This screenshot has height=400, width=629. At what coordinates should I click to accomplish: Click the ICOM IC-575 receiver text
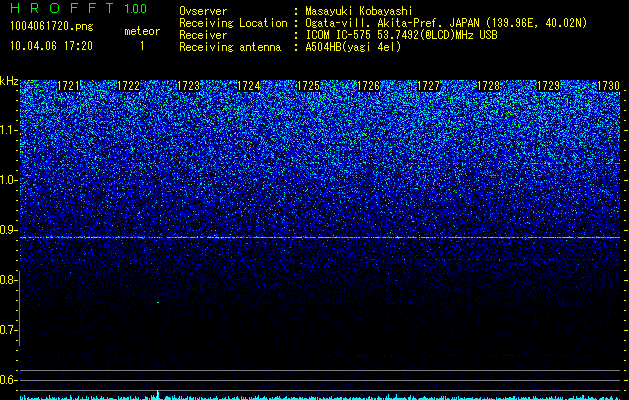click(401, 35)
